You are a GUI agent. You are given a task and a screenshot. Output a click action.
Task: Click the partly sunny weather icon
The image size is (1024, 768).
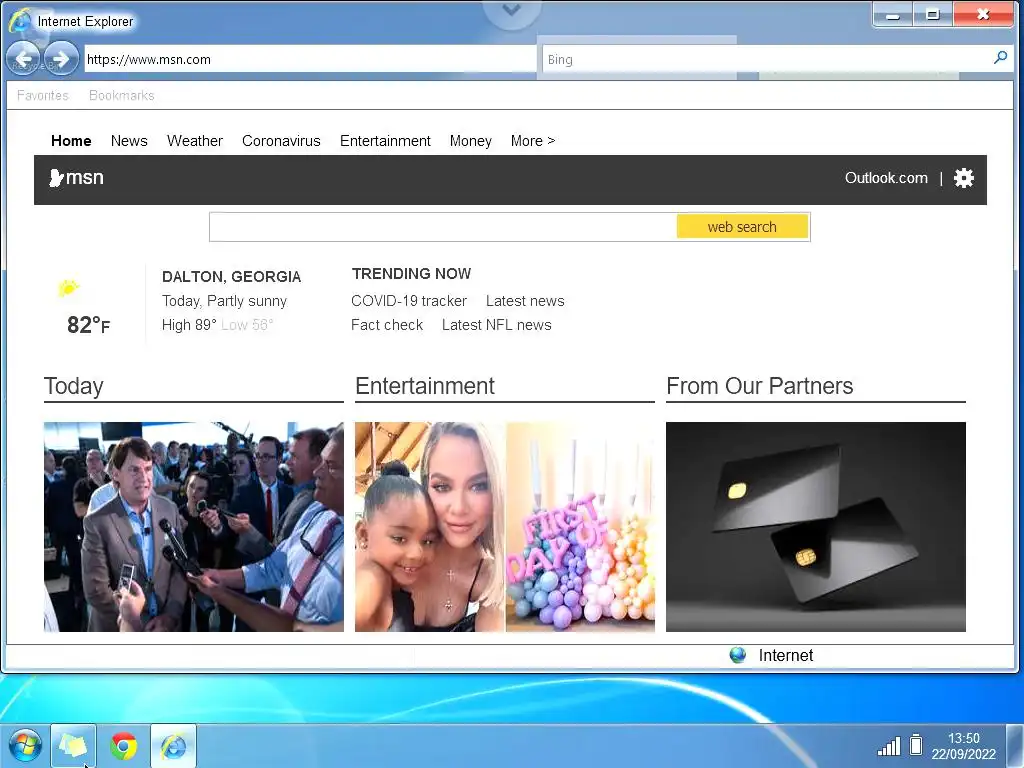click(x=68, y=287)
